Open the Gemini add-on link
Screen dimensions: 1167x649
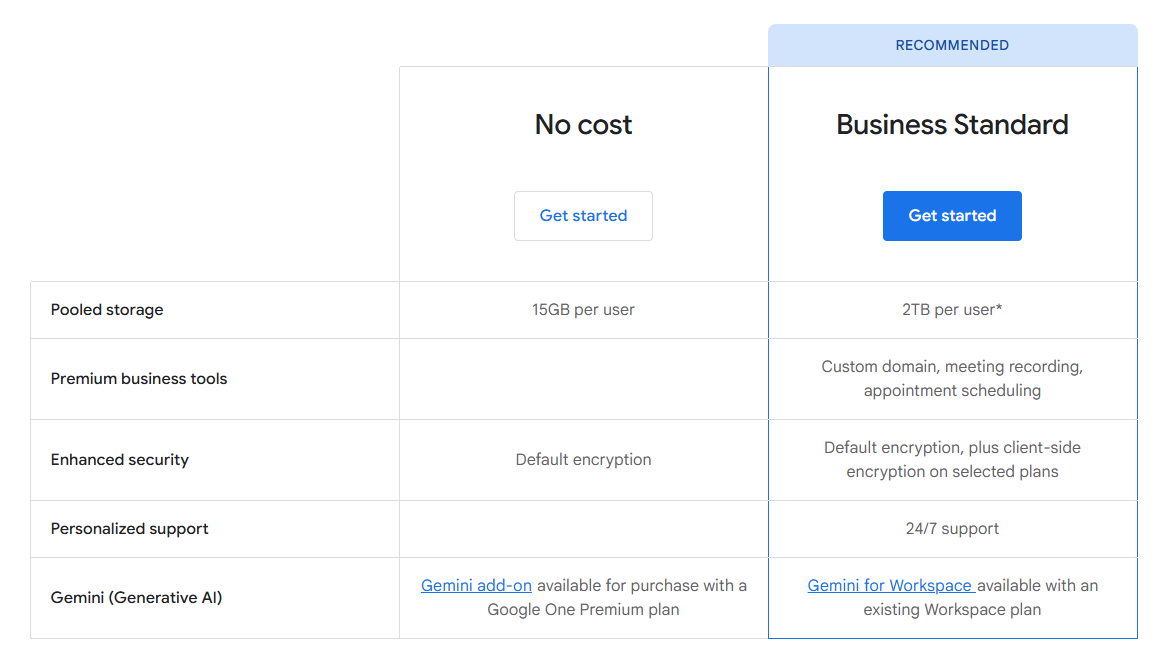click(476, 586)
